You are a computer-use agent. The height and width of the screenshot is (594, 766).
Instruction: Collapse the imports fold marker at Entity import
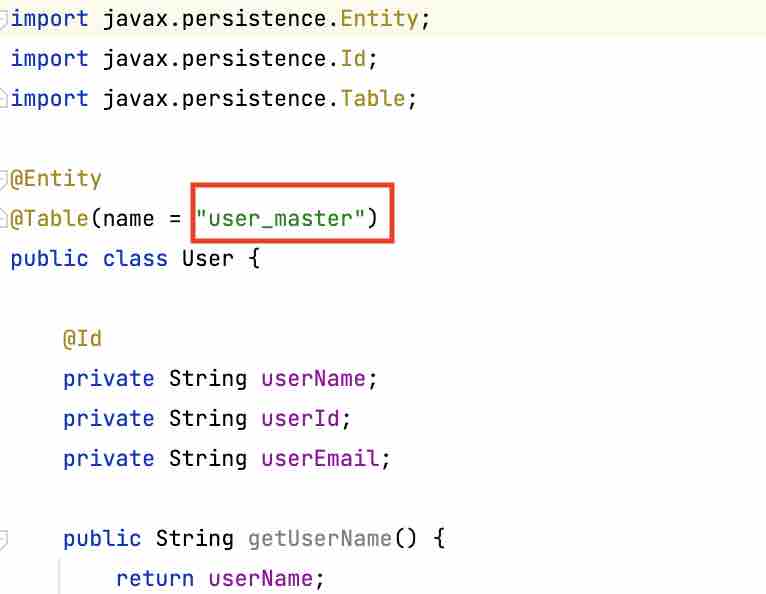[x=3, y=20]
